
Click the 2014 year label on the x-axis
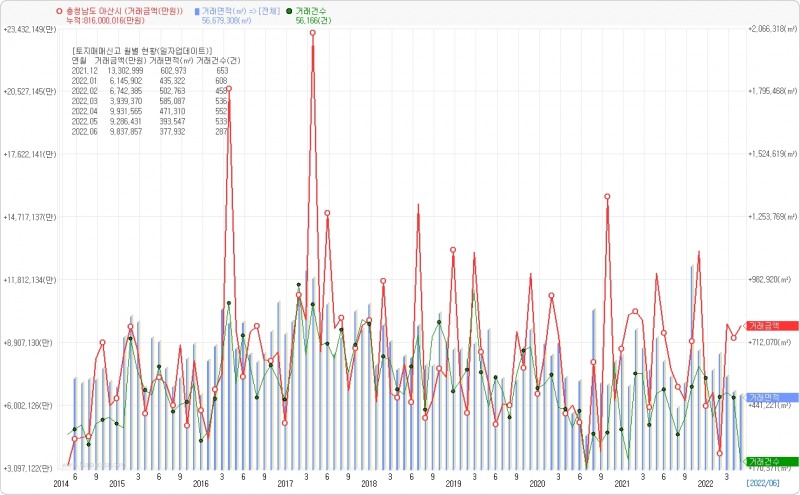click(62, 483)
